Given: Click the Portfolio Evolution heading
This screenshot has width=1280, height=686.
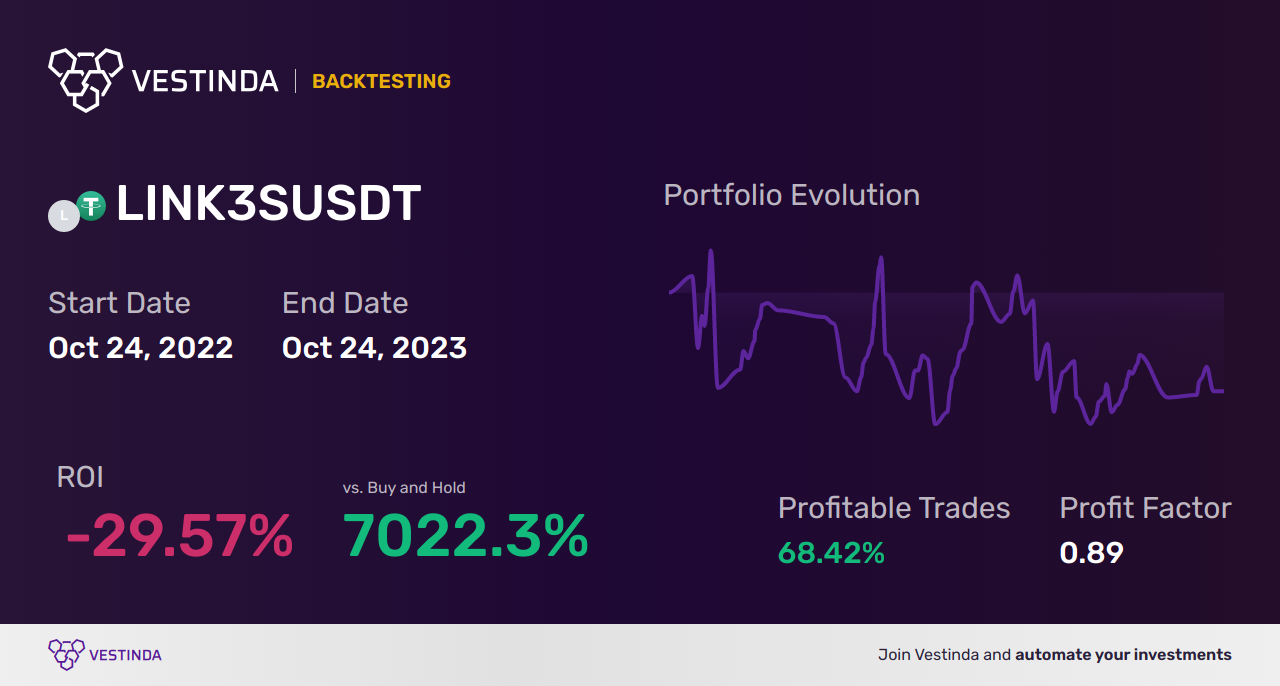Looking at the screenshot, I should pyautogui.click(x=792, y=194).
